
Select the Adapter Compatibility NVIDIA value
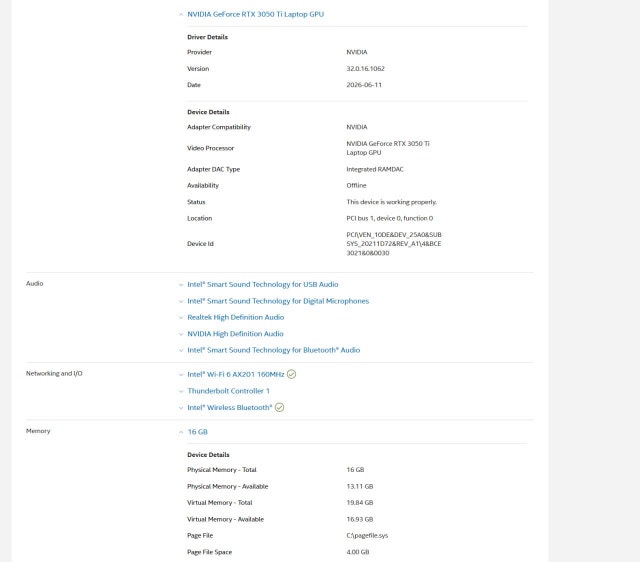coord(357,127)
